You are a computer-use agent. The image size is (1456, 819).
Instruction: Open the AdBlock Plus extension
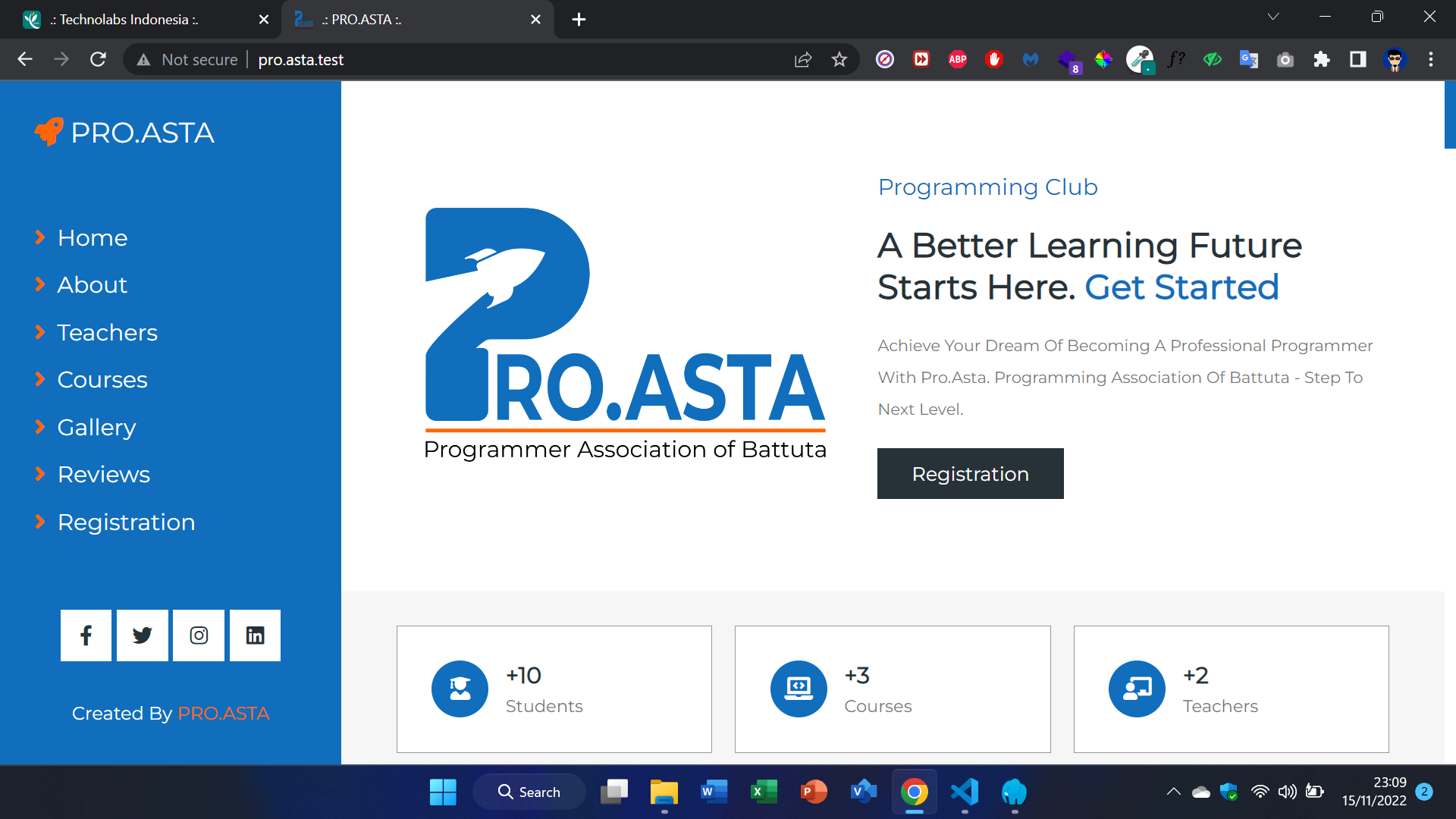tap(957, 59)
